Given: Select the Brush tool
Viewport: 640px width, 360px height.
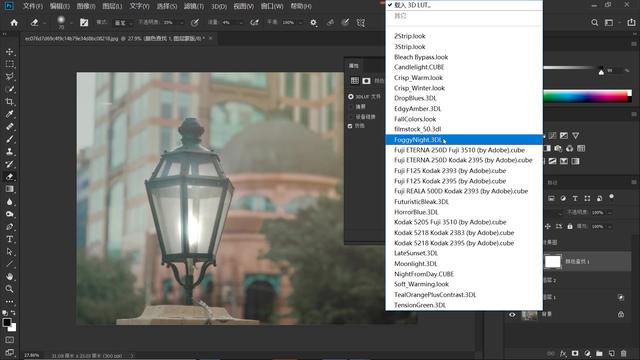Looking at the screenshot, I should (x=10, y=139).
